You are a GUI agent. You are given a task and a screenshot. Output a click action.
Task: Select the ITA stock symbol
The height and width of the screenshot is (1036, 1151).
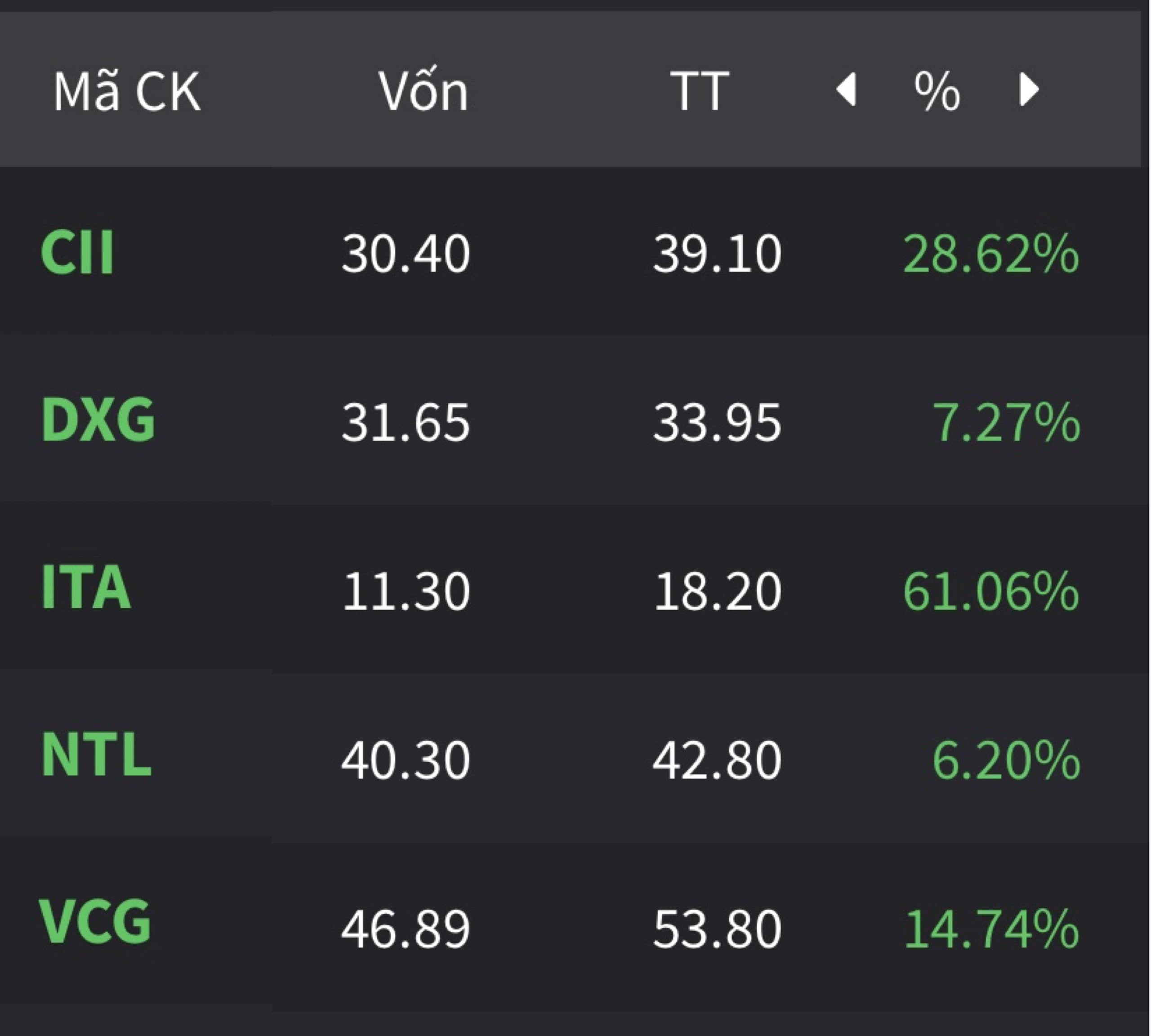click(86, 587)
